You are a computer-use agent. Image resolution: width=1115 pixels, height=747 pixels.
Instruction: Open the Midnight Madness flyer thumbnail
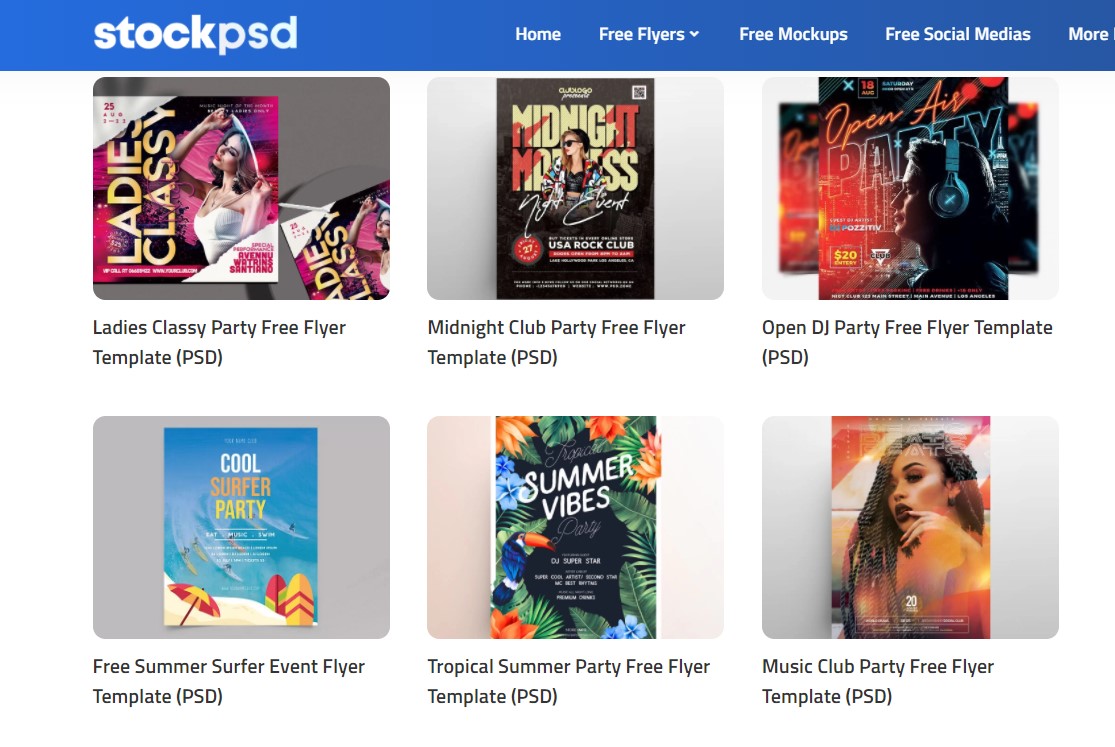coord(575,189)
